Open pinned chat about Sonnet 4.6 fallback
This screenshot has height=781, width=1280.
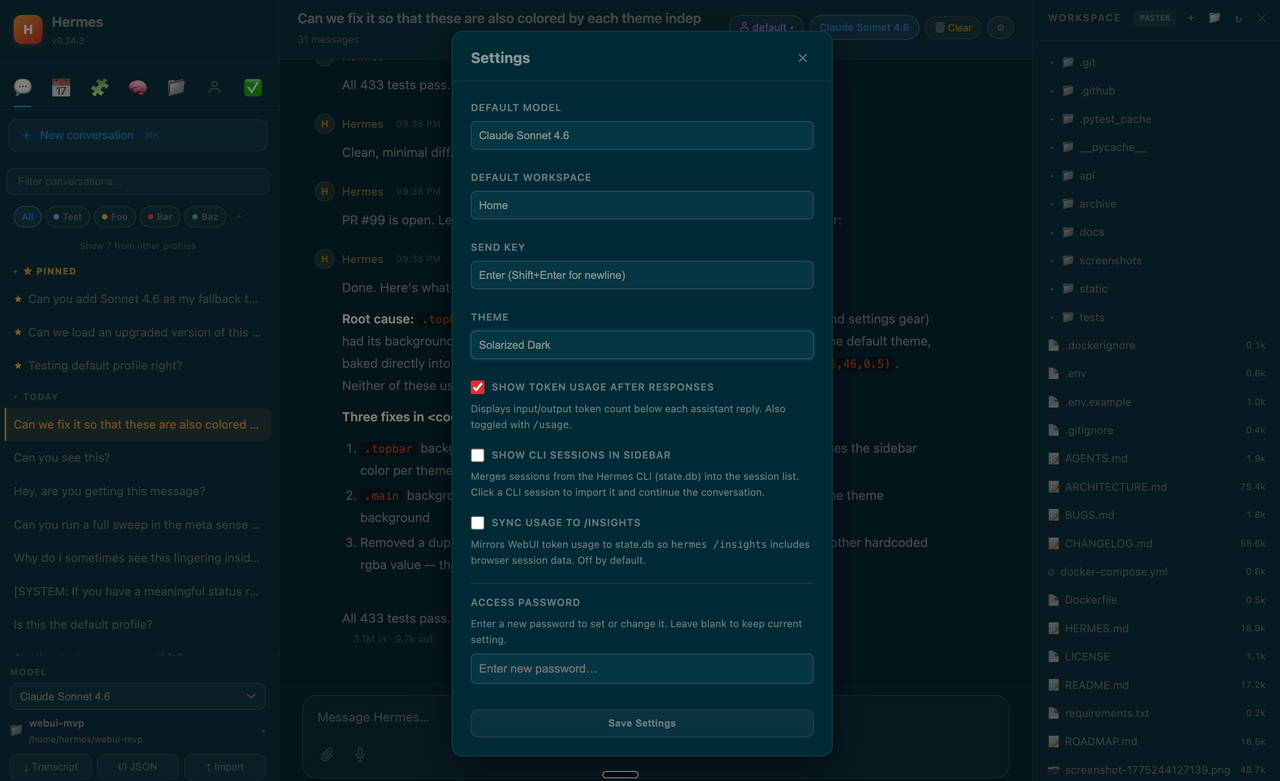(138, 299)
